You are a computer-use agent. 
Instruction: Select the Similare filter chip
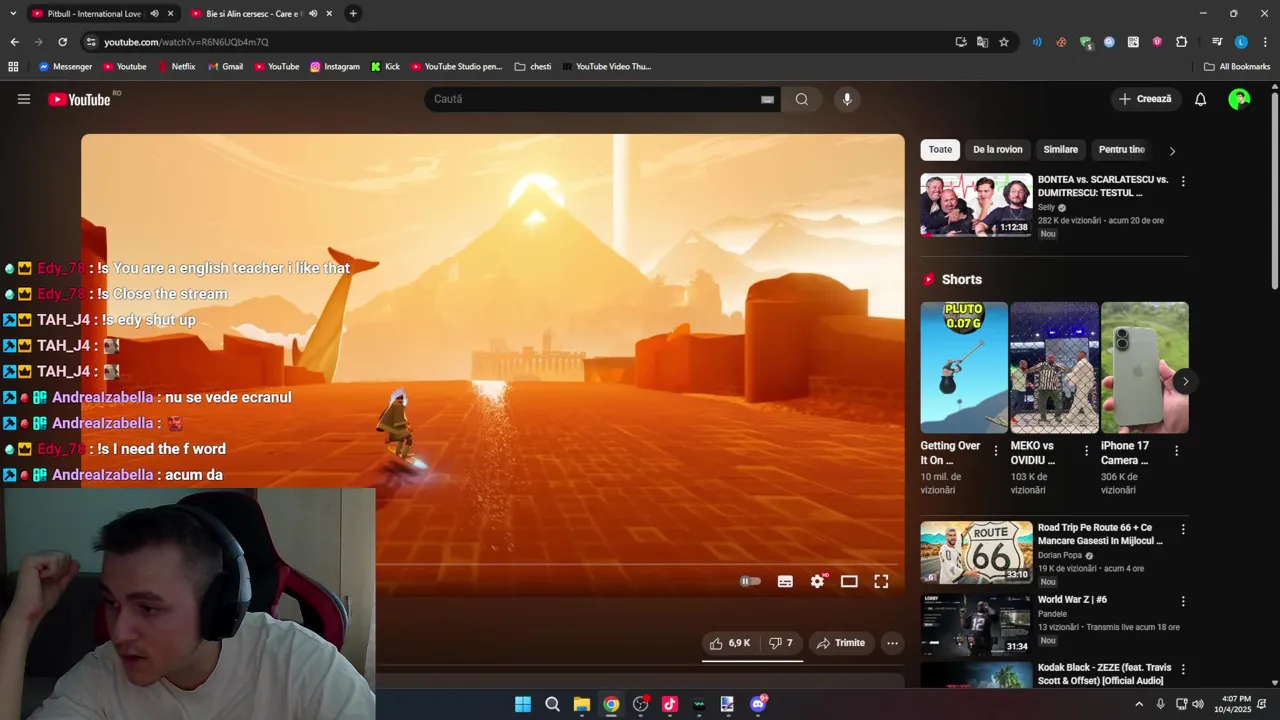1061,150
